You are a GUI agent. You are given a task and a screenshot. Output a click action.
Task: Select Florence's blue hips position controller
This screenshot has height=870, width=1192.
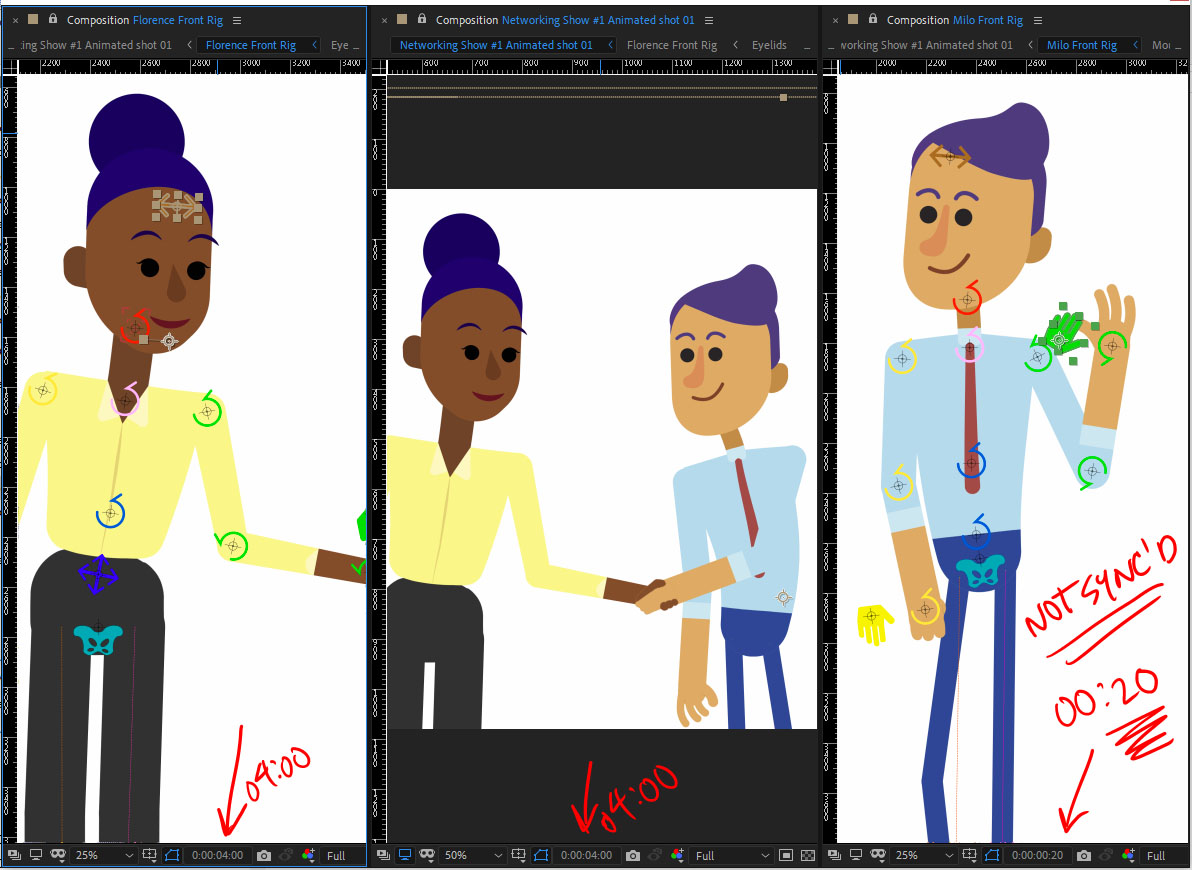coord(98,575)
